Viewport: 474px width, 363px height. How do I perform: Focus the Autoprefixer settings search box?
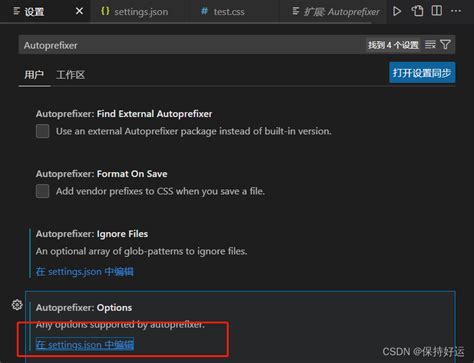coord(193,45)
